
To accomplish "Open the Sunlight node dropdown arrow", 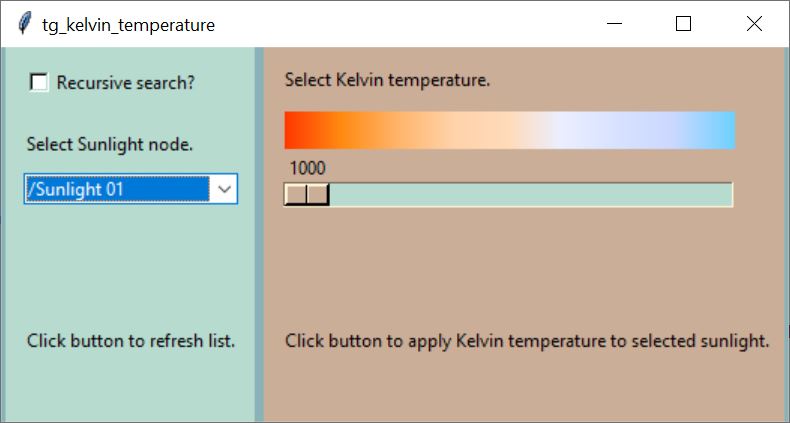I will (x=224, y=189).
